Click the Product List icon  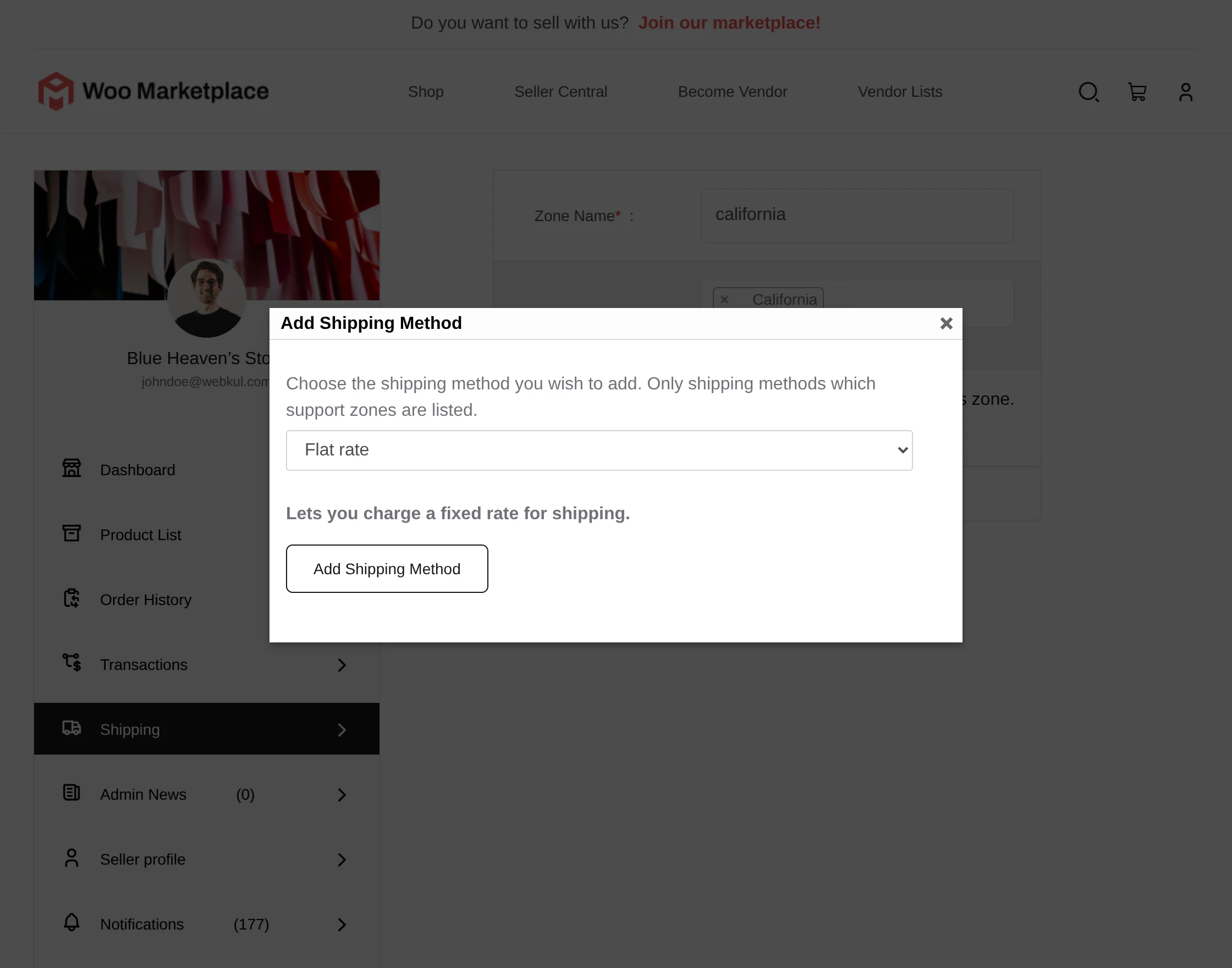point(71,533)
